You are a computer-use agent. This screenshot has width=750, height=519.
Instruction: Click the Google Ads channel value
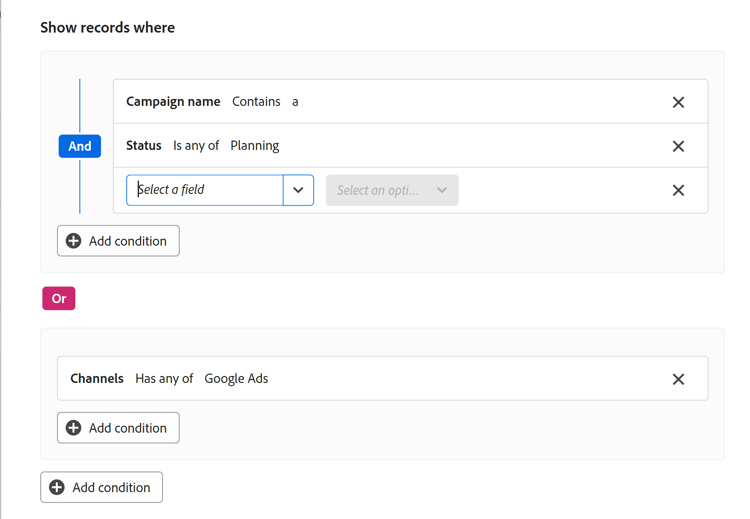click(x=236, y=379)
